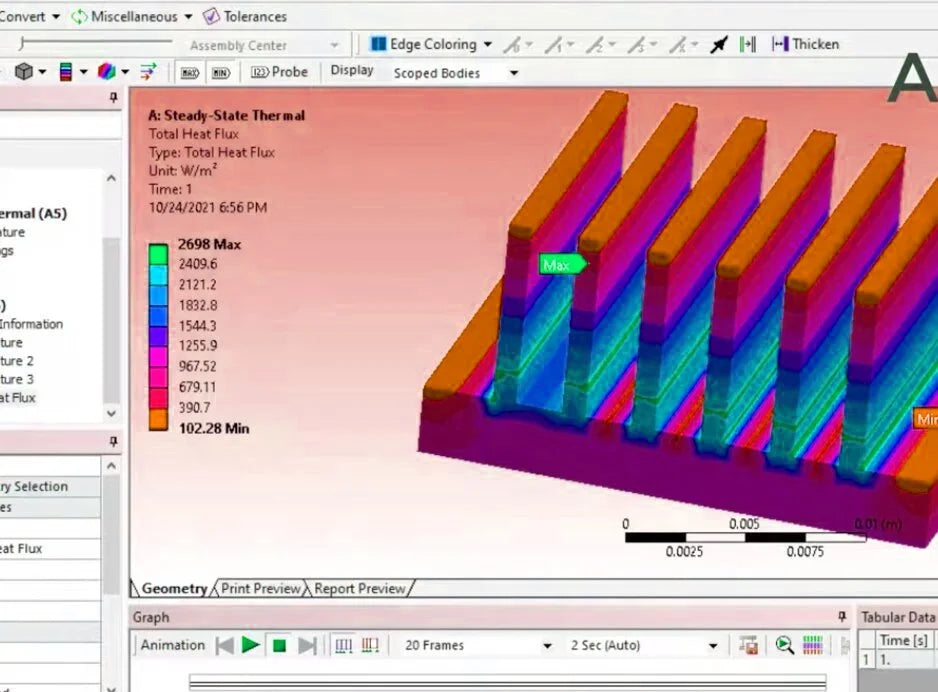Open the 20 Frames dropdown

[547, 646]
